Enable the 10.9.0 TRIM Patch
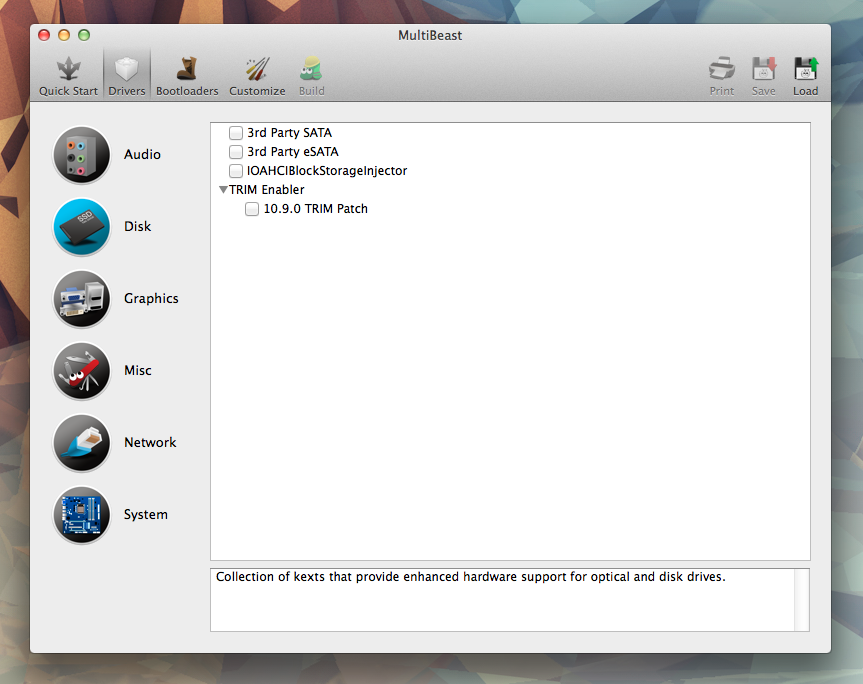The width and height of the screenshot is (863, 684). pyautogui.click(x=251, y=209)
